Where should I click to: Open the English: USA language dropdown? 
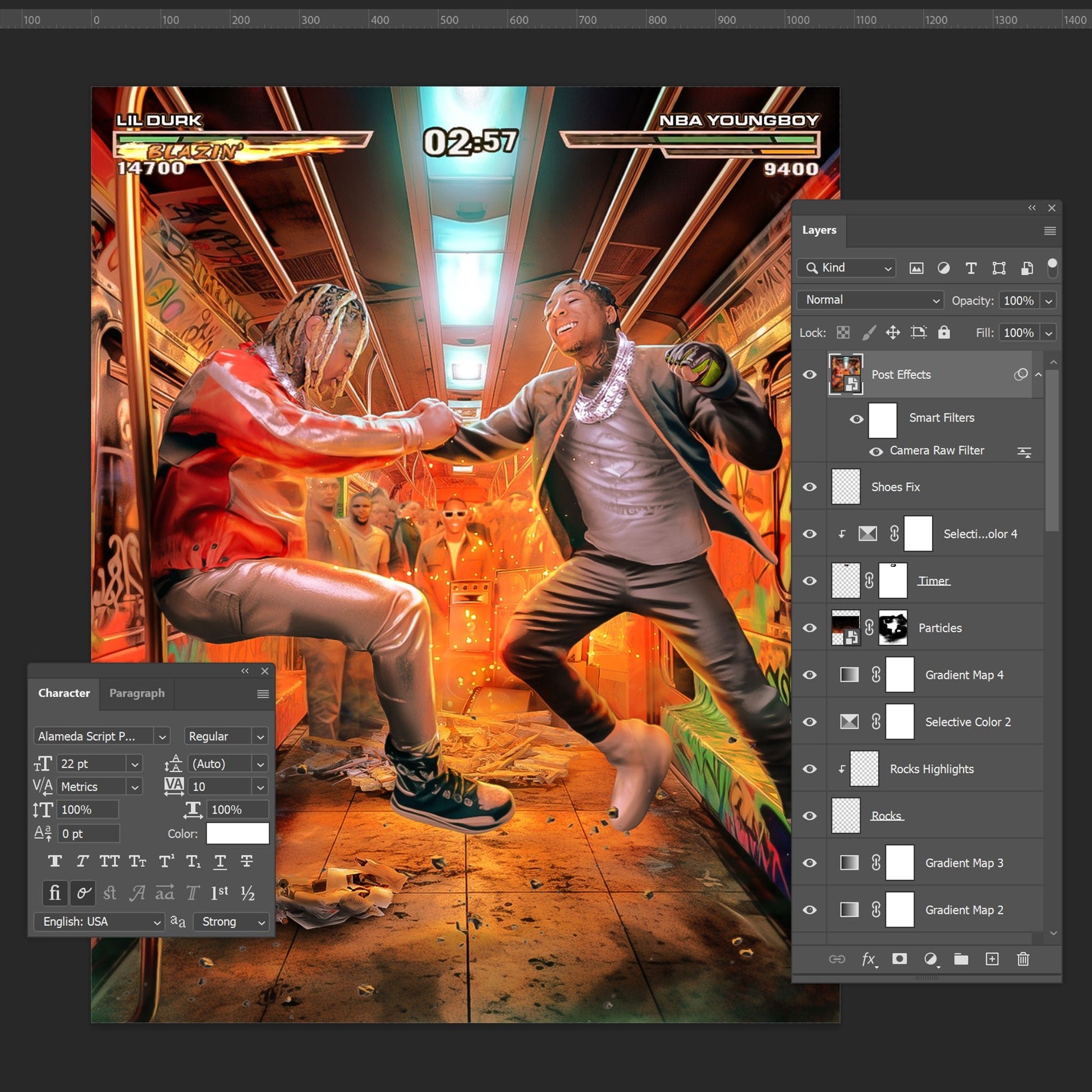tap(99, 921)
